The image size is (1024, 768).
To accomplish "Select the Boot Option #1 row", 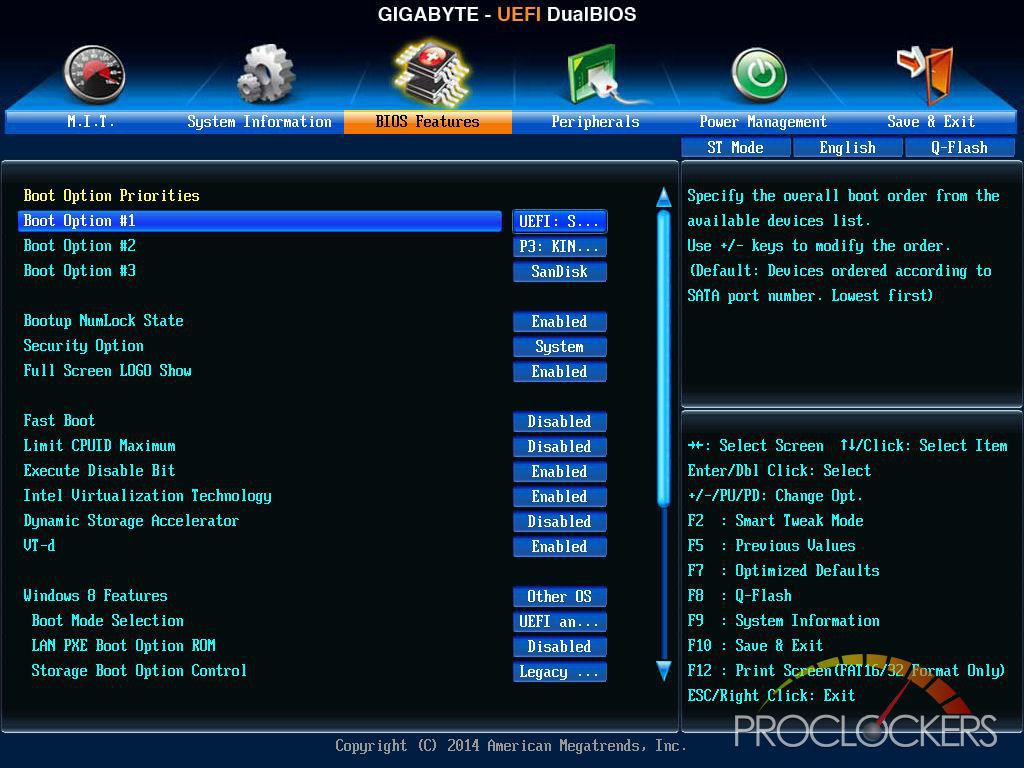I will (x=260, y=221).
